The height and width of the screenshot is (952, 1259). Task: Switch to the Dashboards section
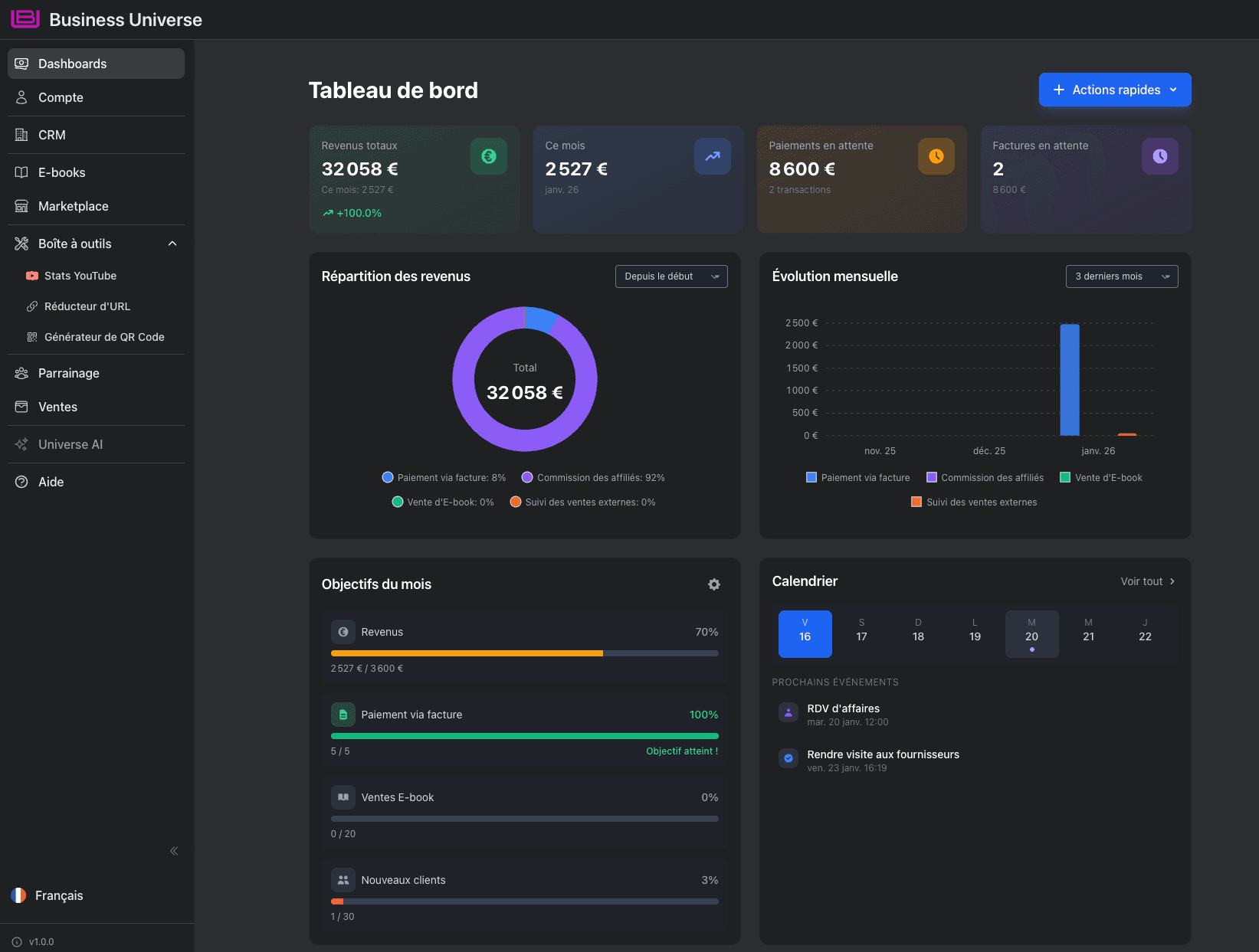(72, 64)
